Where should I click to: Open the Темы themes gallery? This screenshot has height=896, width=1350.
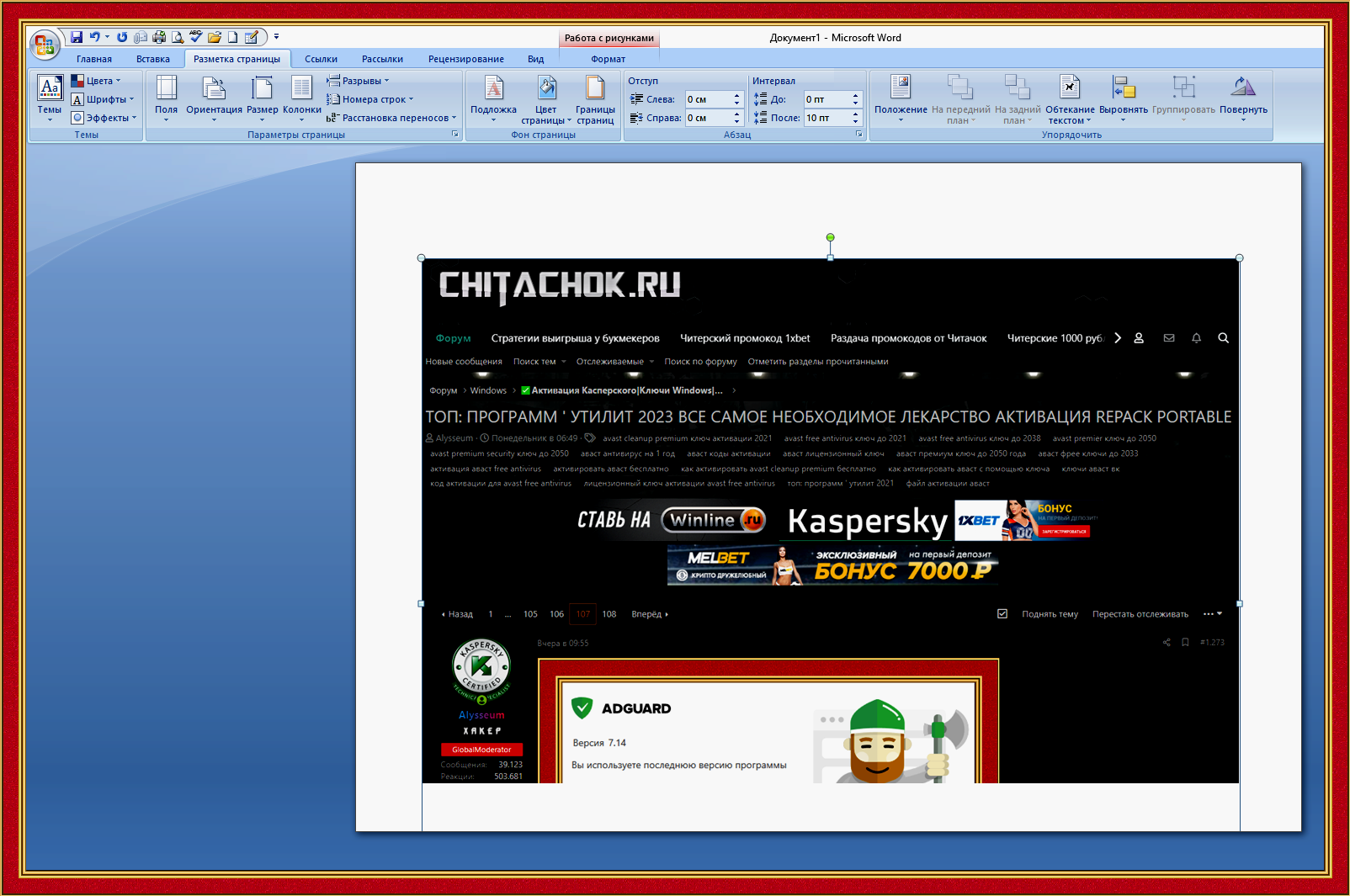(x=50, y=98)
